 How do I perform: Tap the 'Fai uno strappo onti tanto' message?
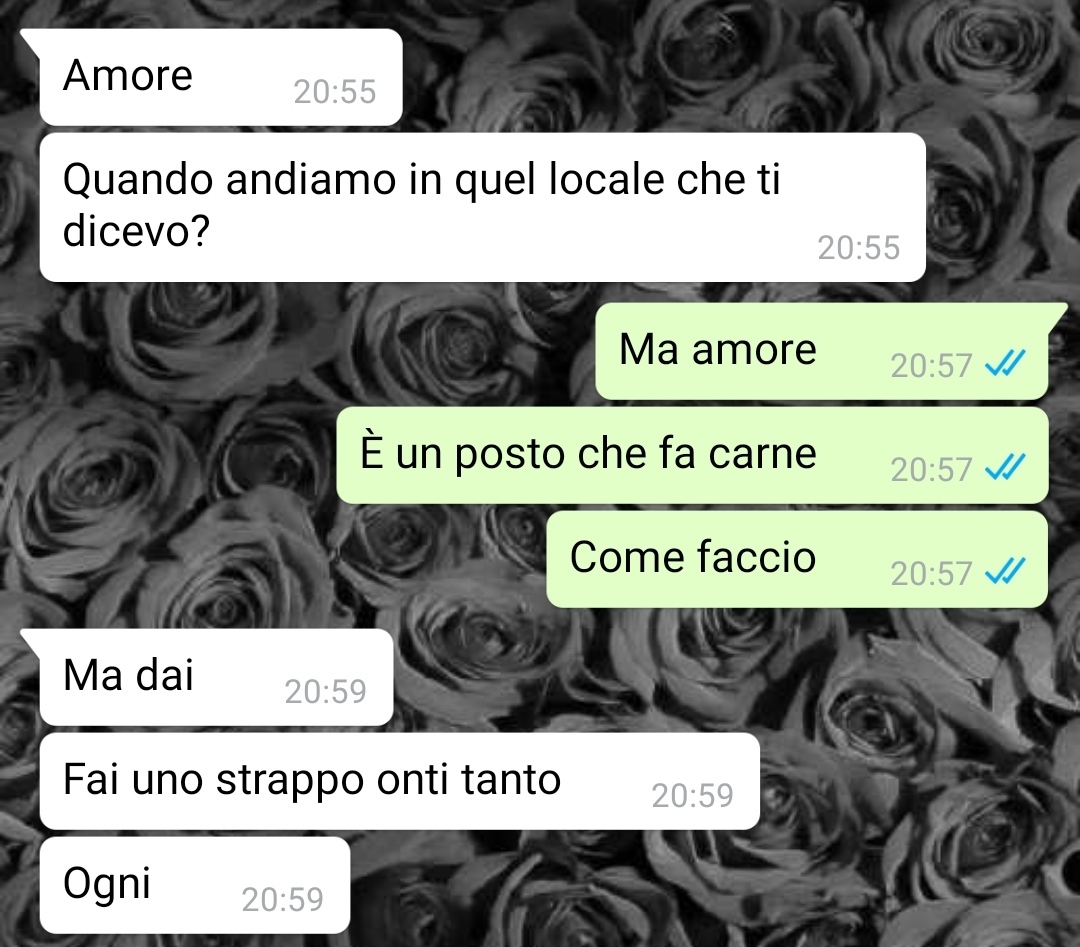pyautogui.click(x=399, y=781)
